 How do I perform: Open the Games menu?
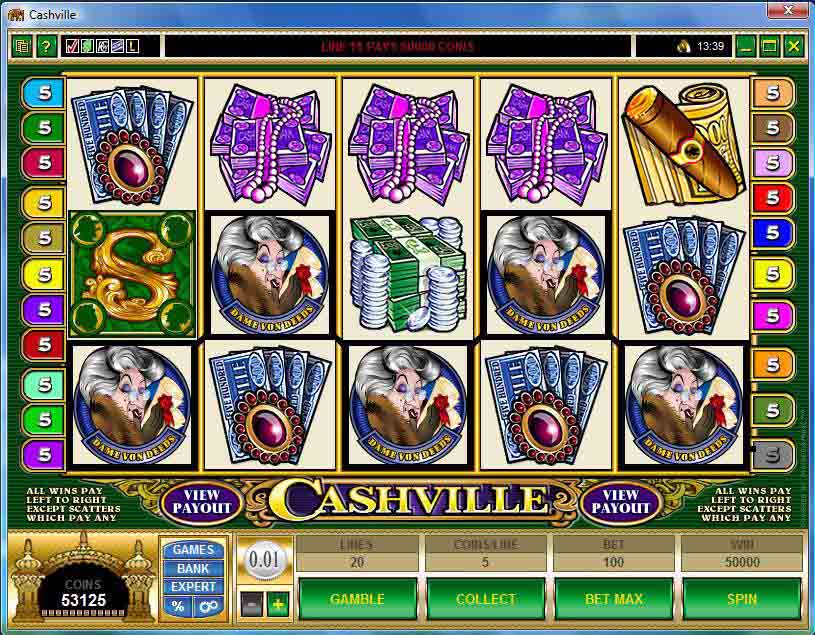click(x=193, y=550)
